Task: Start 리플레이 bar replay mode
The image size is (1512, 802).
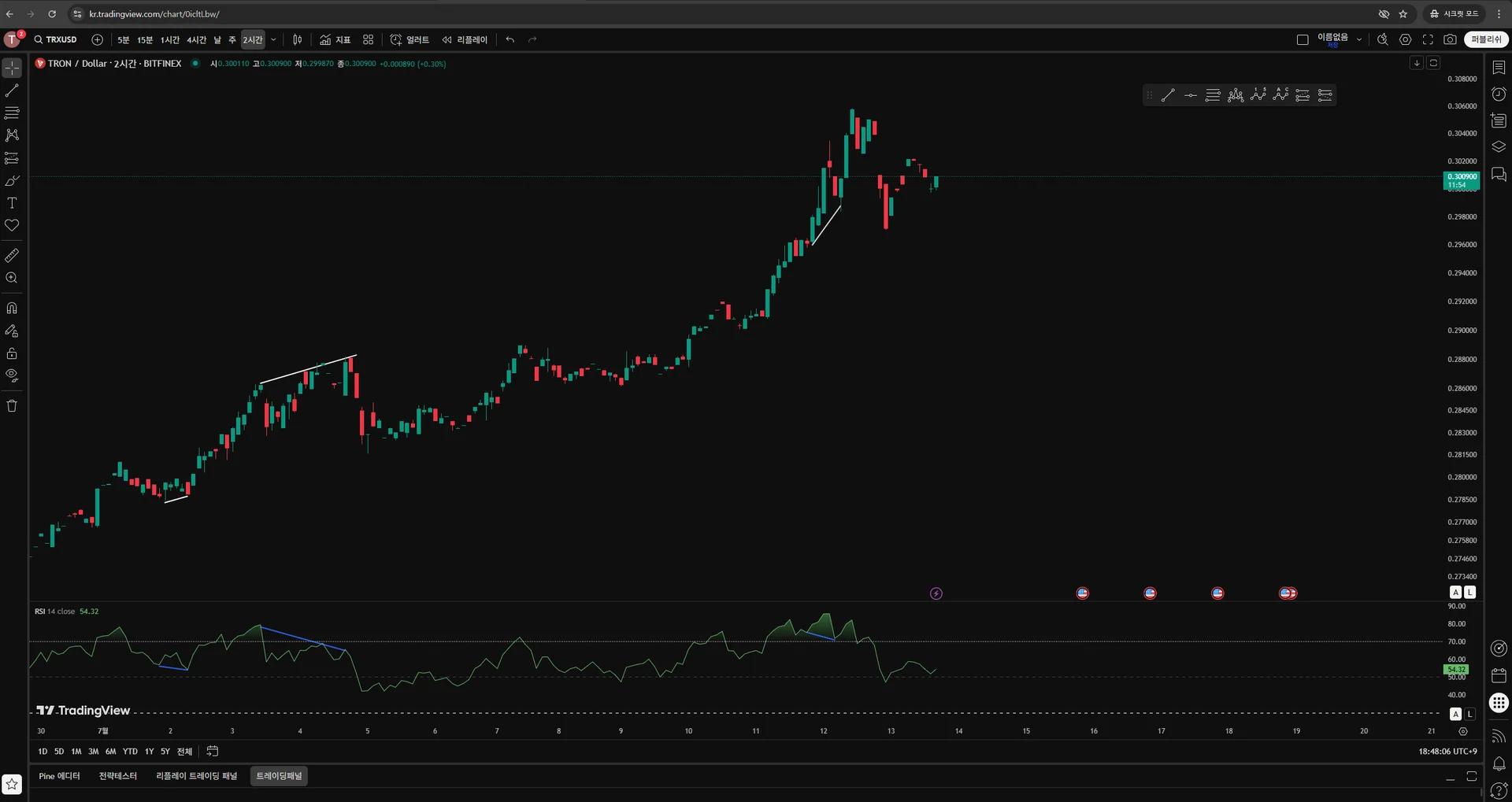Action: click(465, 39)
